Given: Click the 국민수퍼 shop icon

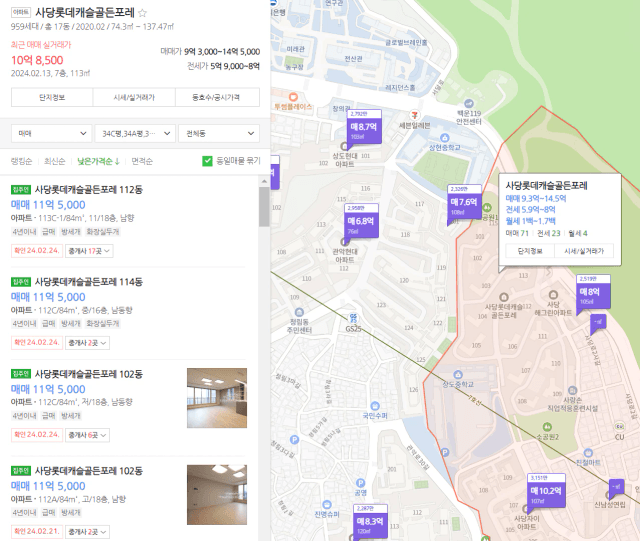Looking at the screenshot, I should click(375, 406).
